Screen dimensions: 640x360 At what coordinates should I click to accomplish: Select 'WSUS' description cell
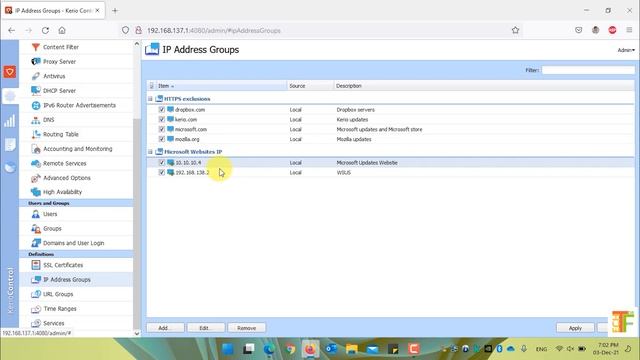[344, 173]
